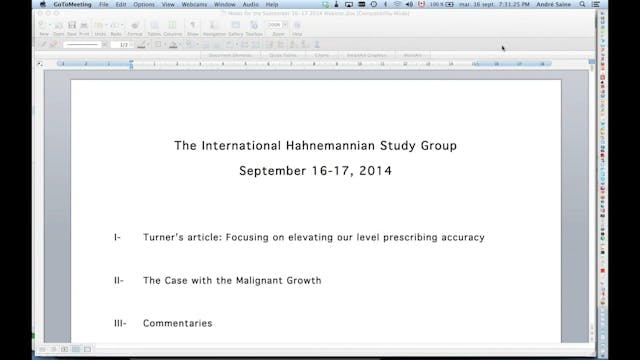Click the Time Machine clock icon

[373, 4]
